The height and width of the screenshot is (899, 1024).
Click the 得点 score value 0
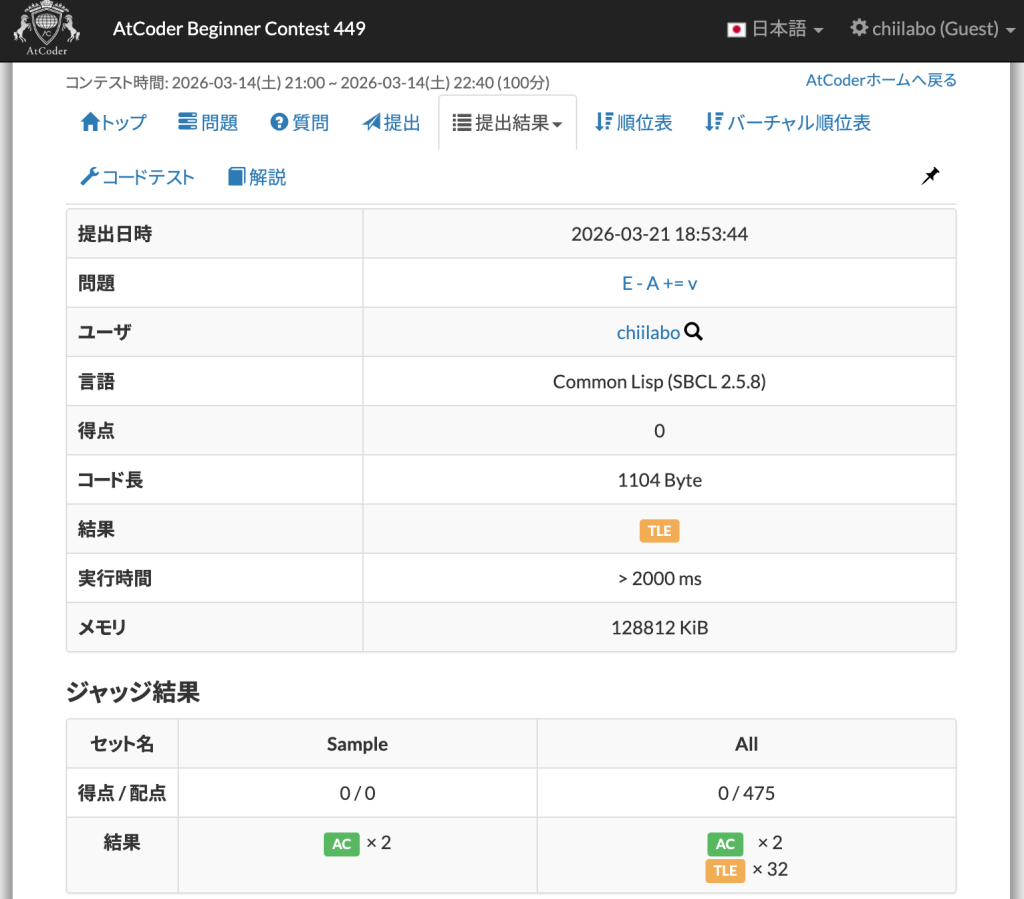point(660,431)
